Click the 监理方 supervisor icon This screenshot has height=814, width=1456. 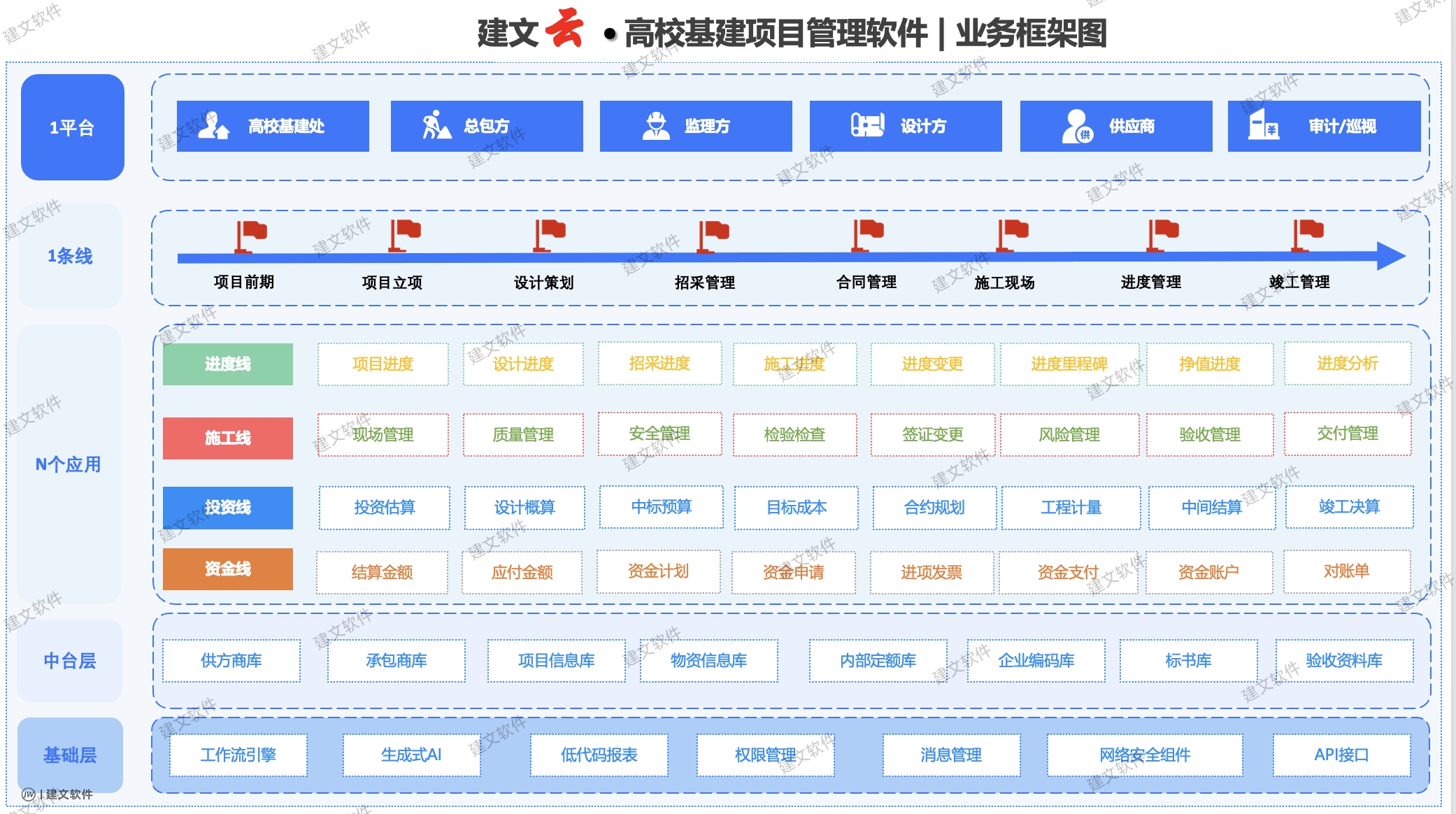pos(656,126)
